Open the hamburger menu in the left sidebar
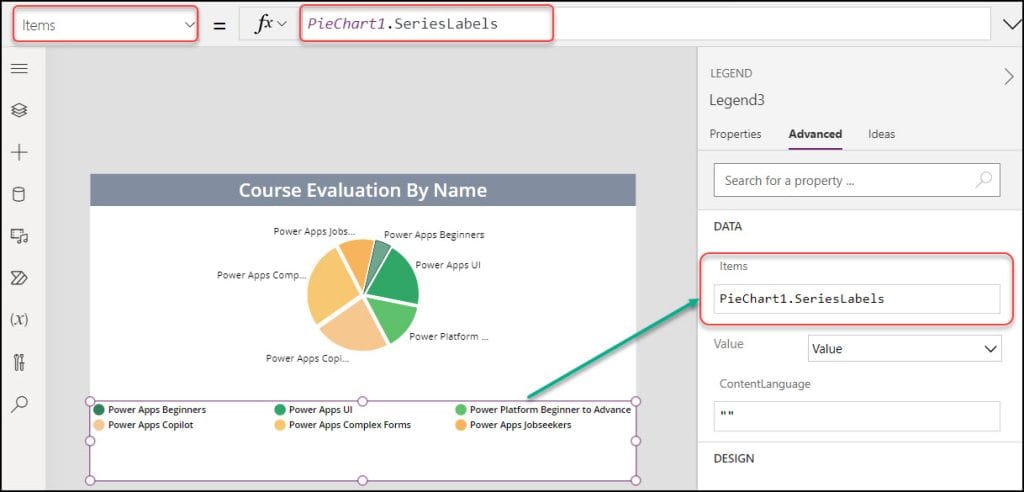This screenshot has width=1024, height=492. click(x=20, y=69)
